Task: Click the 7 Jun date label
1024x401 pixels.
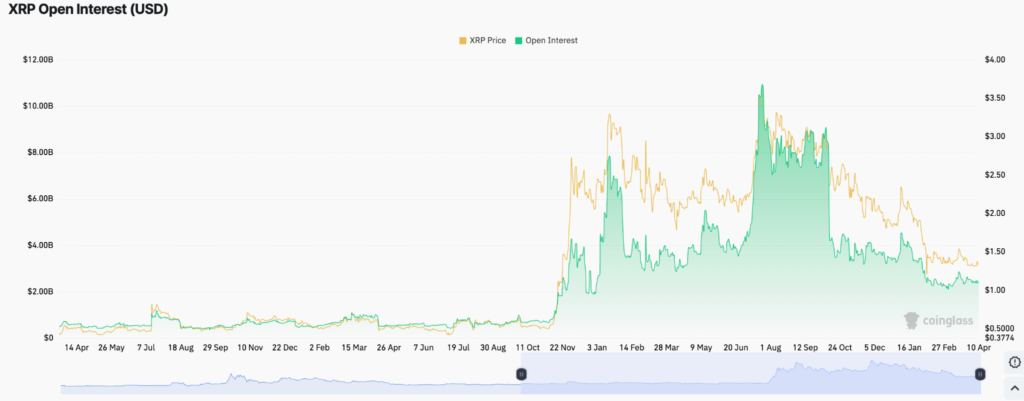Action: (423, 348)
